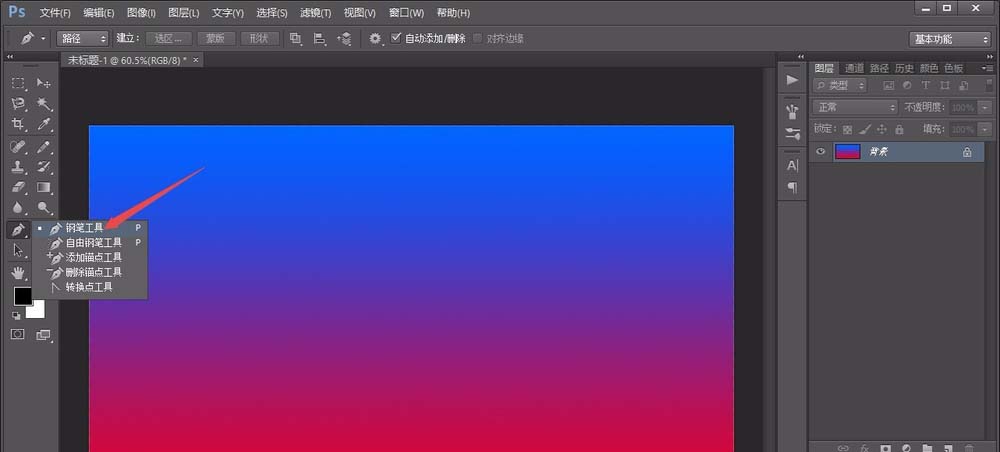The width and height of the screenshot is (1000, 452).
Task: Open the Brush settings panel
Action: click(792, 134)
